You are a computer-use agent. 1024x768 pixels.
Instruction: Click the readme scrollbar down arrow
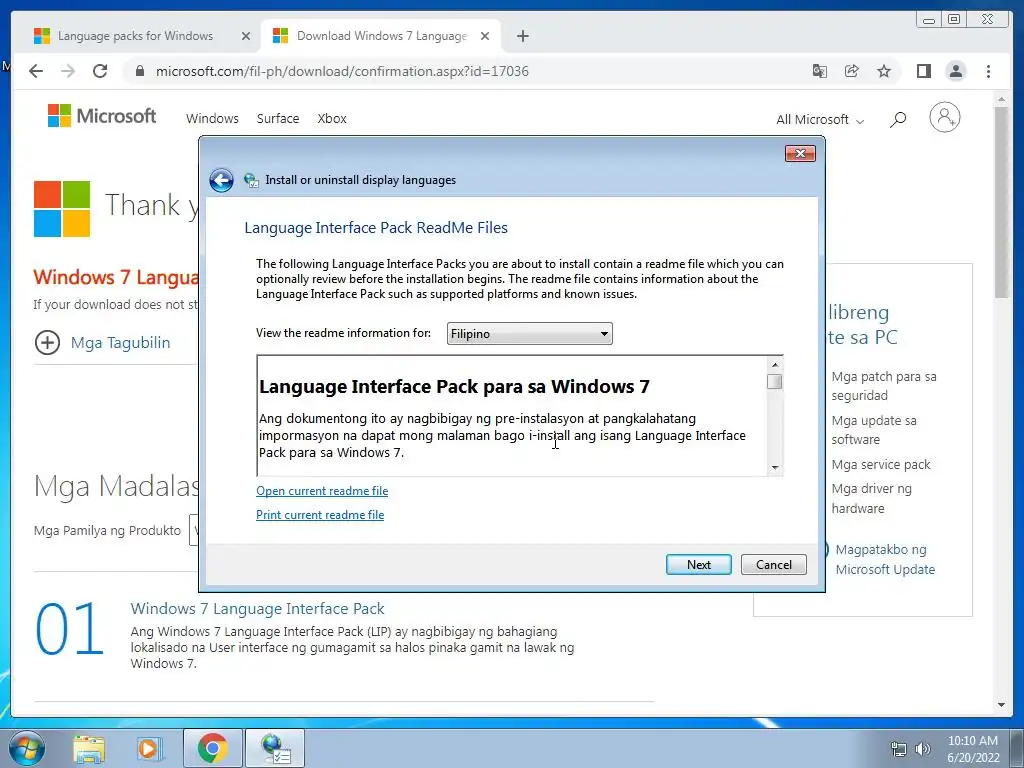click(775, 468)
